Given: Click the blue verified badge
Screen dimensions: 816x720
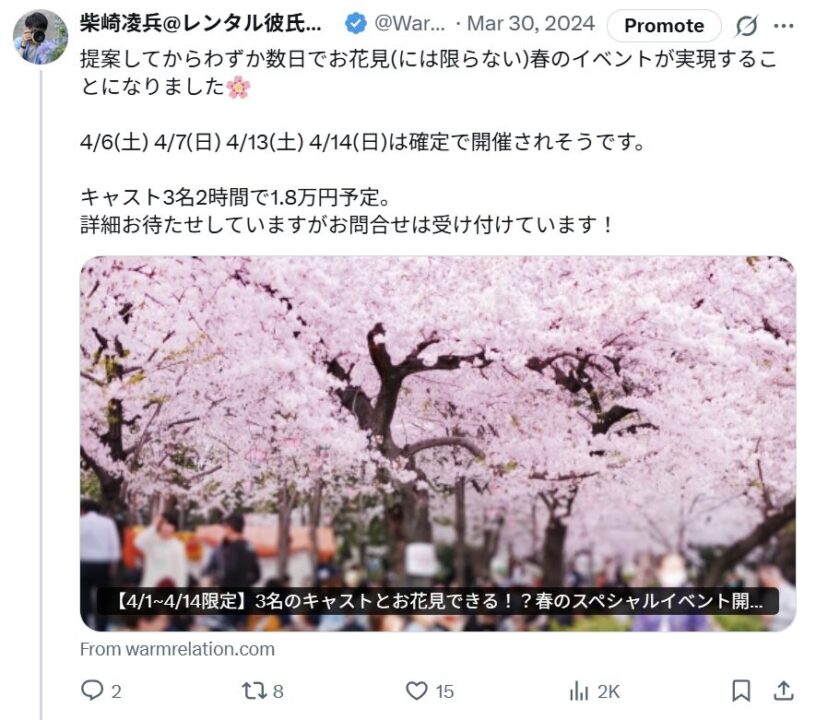Looking at the screenshot, I should tap(356, 24).
